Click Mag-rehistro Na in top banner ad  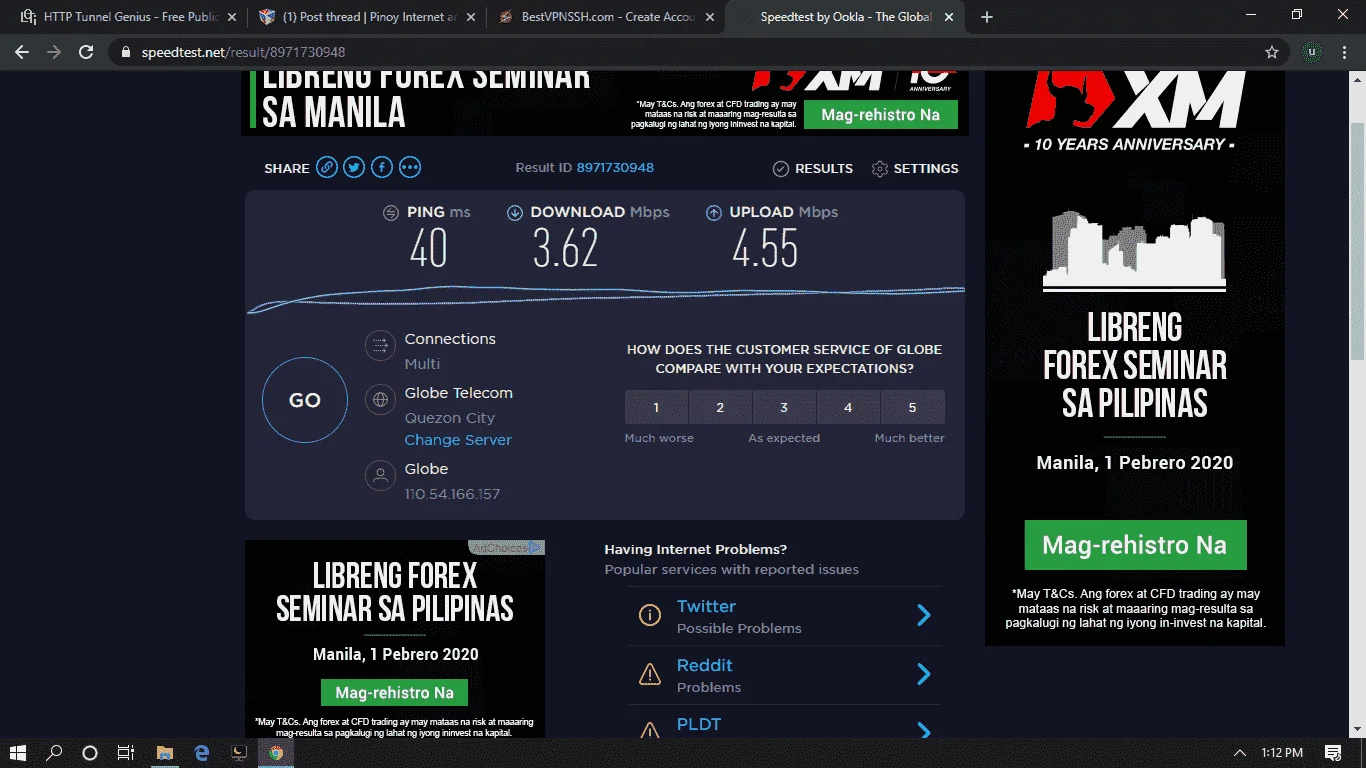(x=880, y=114)
